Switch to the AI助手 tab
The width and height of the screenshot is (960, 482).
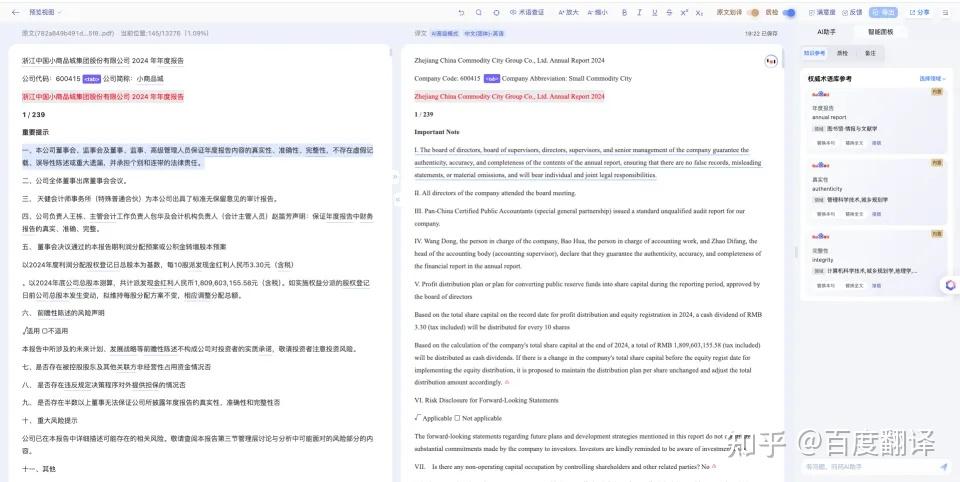[826, 32]
